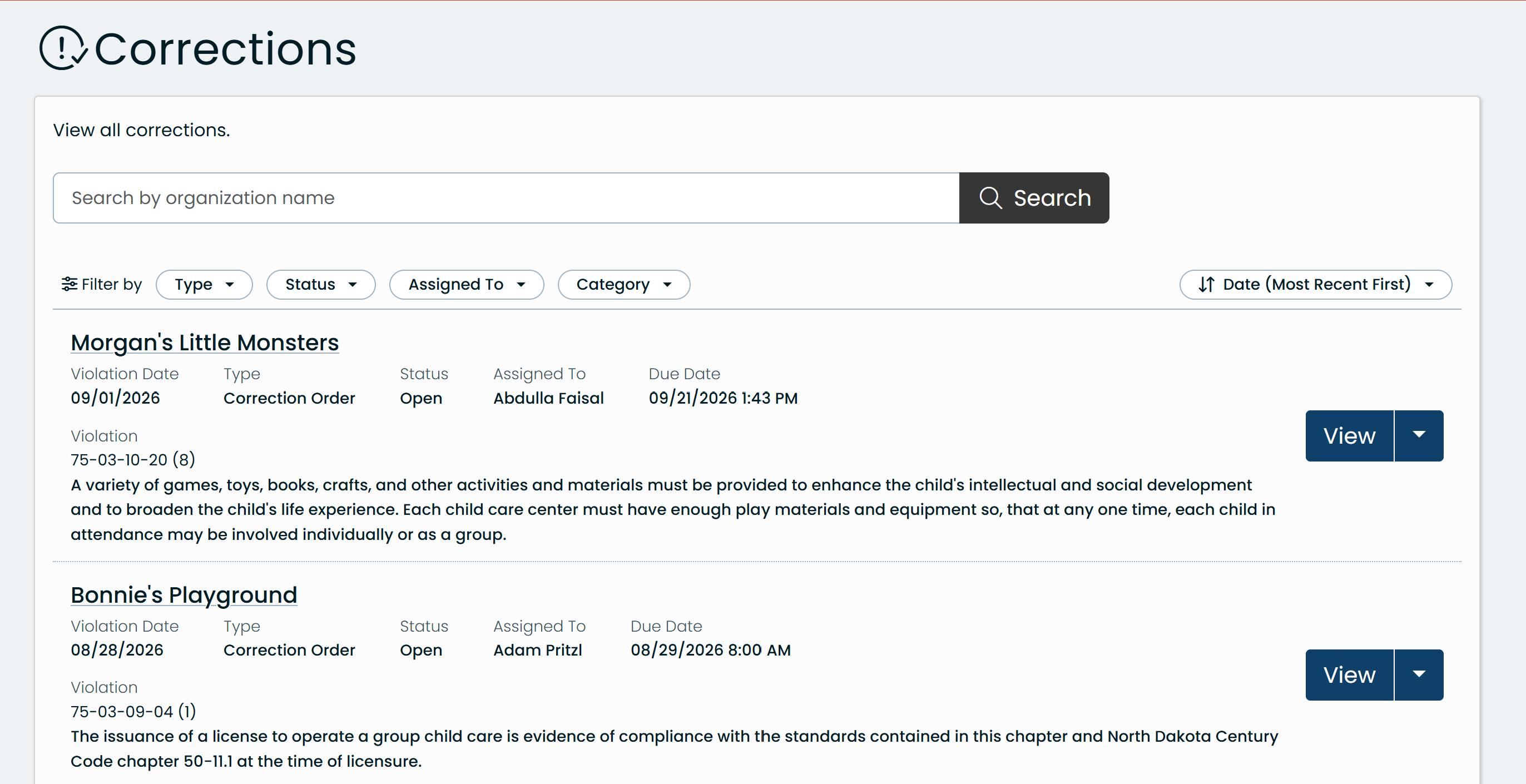Click the 'View all corrections.' text
The width and height of the screenshot is (1526, 784).
(x=142, y=130)
